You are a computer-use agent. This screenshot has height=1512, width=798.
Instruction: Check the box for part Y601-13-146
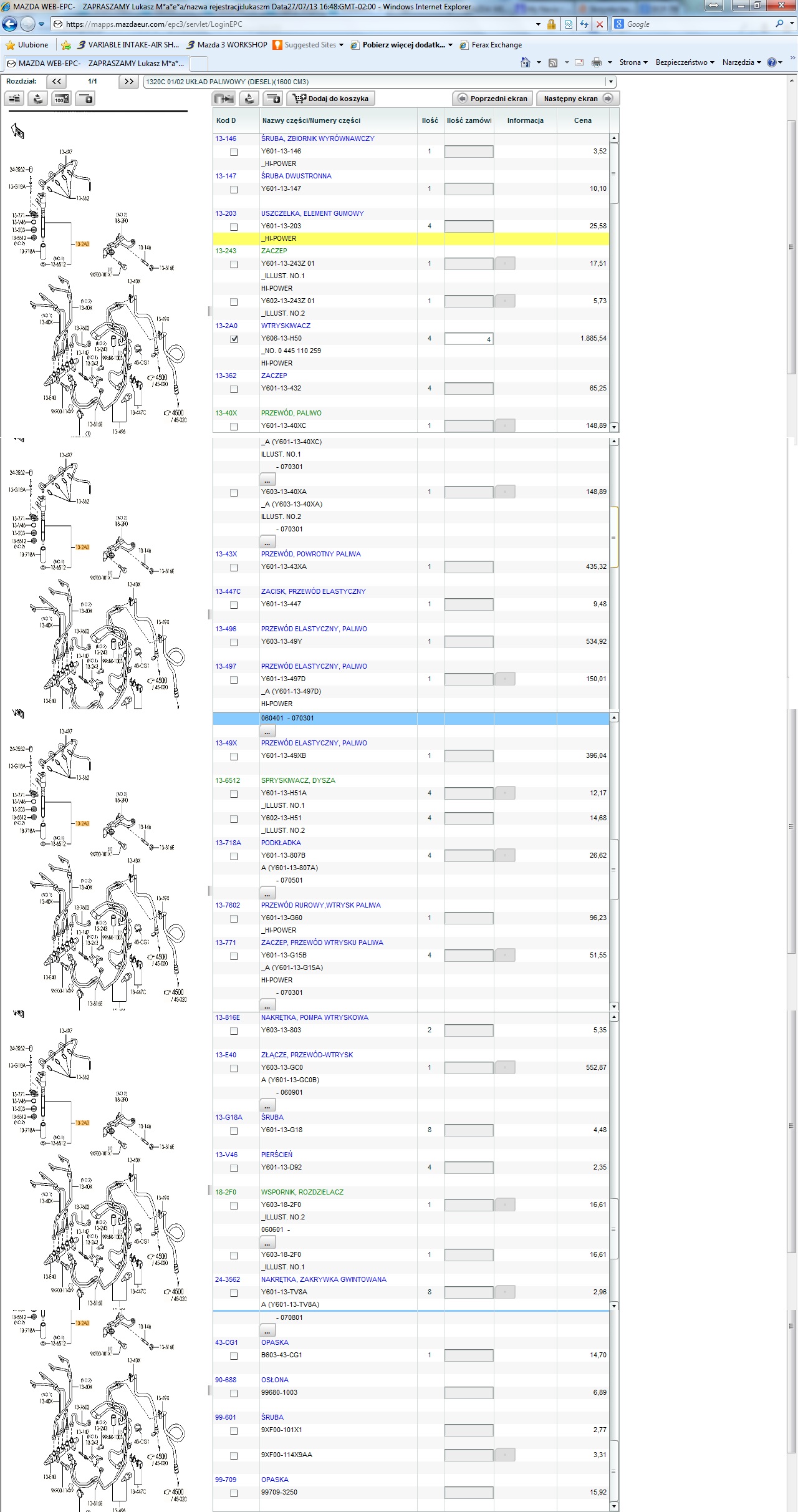(234, 152)
